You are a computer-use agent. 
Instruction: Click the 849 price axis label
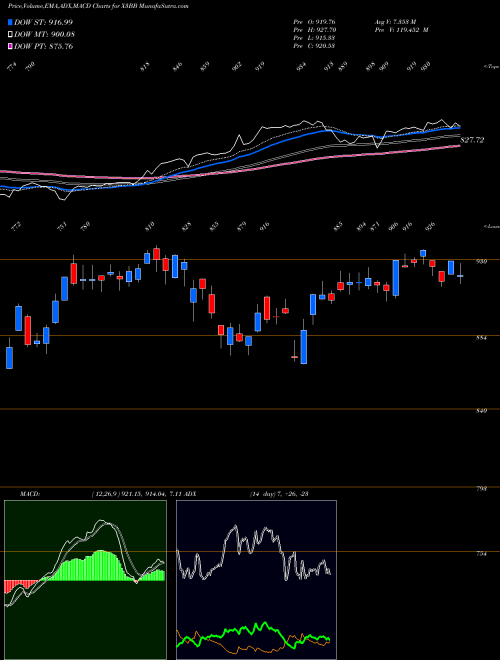(481, 411)
